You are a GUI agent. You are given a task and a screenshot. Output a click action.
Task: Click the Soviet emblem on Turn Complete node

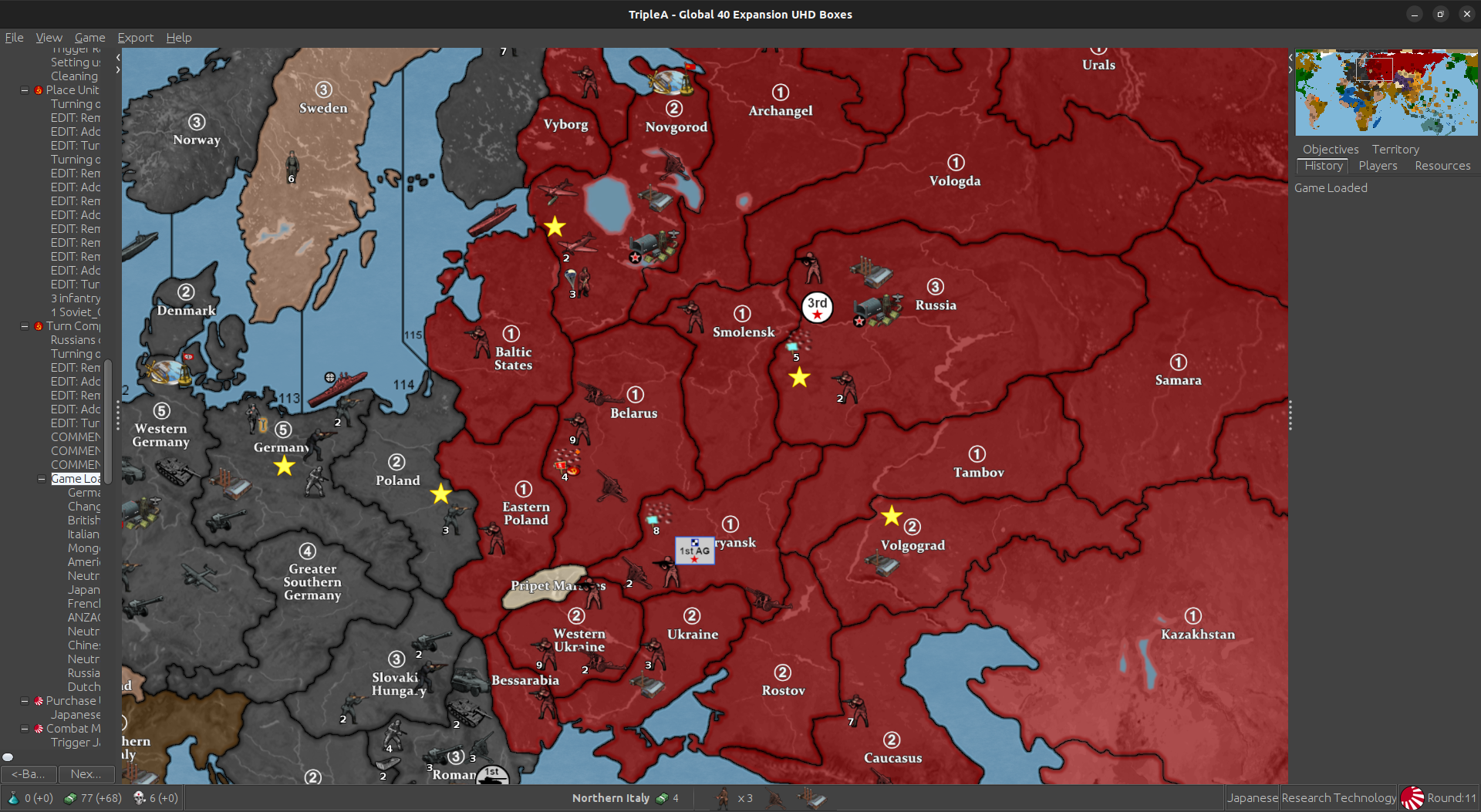point(39,326)
